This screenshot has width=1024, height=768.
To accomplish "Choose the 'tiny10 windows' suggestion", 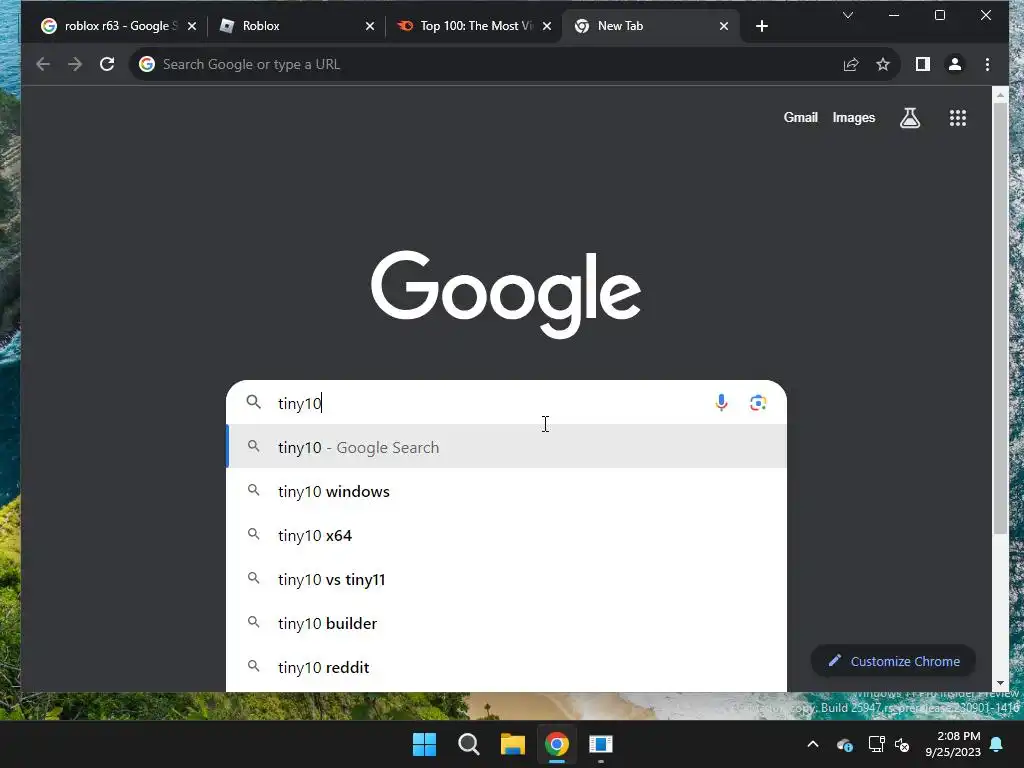I will [507, 491].
